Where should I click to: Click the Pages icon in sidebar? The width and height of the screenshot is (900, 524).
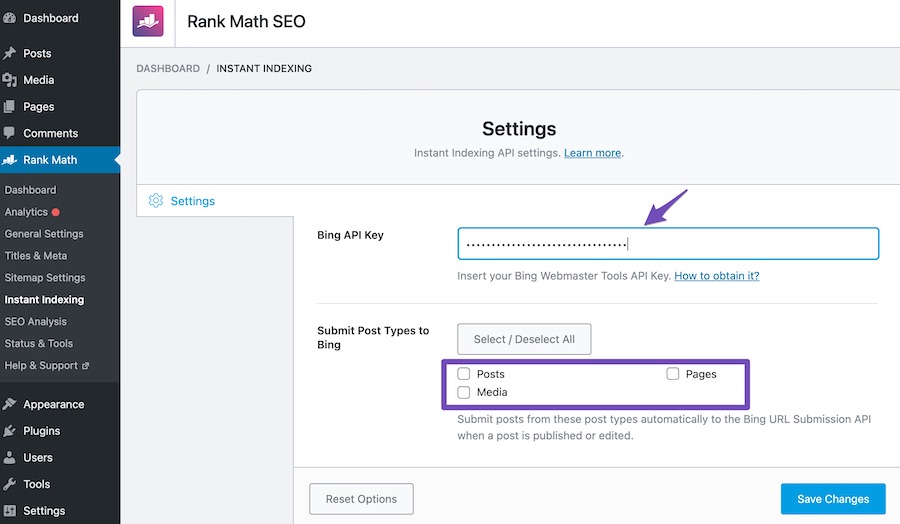(9, 107)
